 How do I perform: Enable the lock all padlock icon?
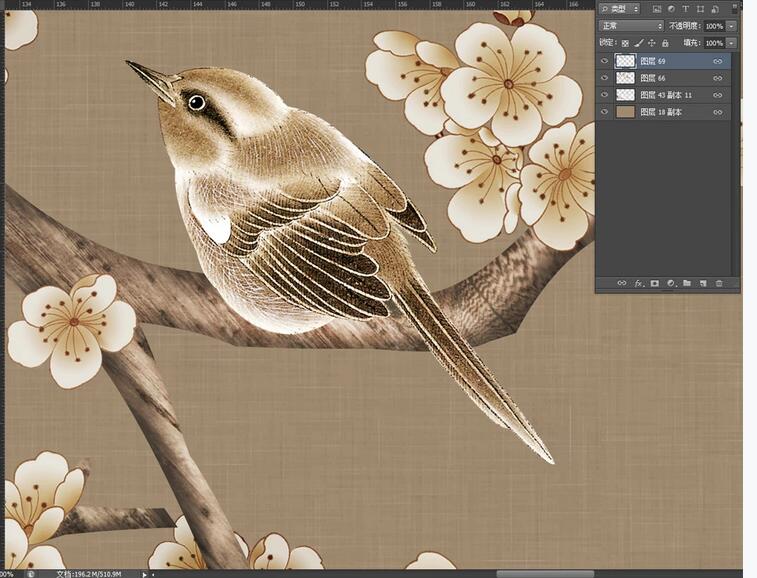(666, 43)
